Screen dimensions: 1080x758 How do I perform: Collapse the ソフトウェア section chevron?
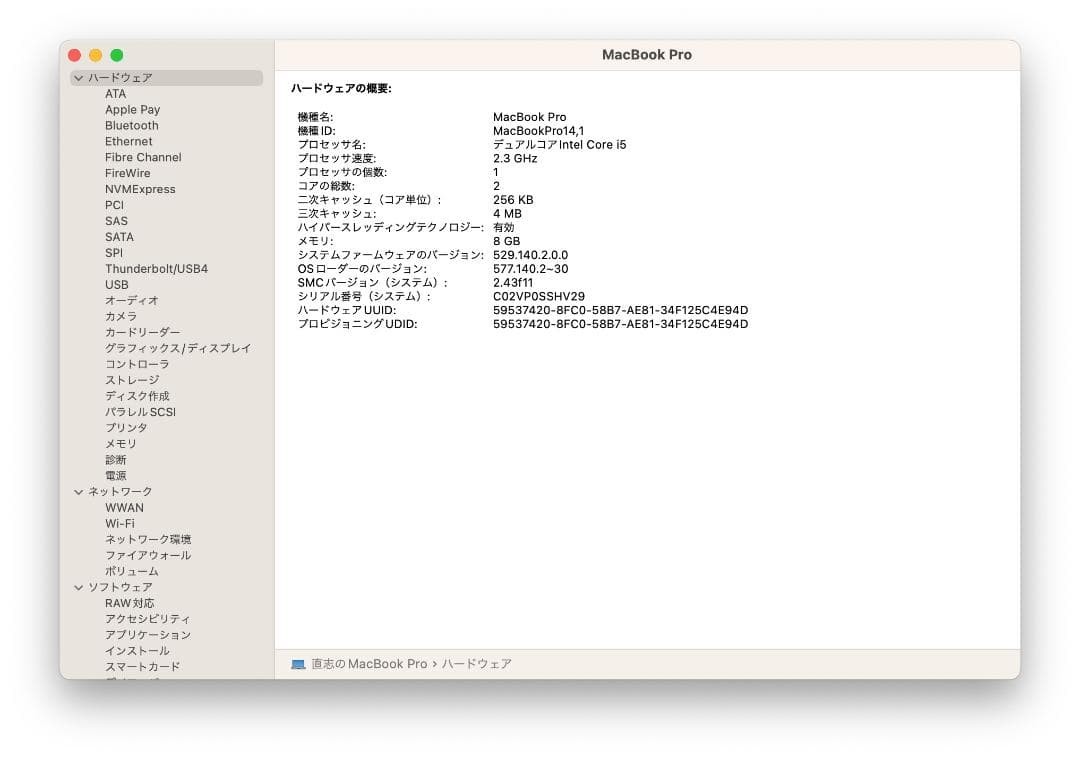[79, 587]
